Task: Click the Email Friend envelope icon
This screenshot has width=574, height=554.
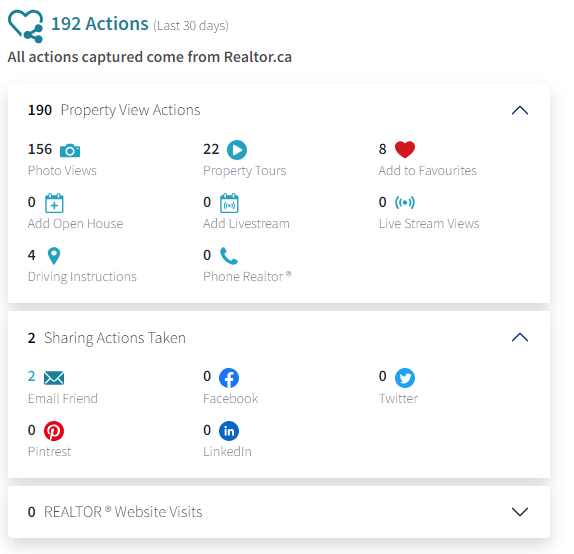Action: (54, 378)
